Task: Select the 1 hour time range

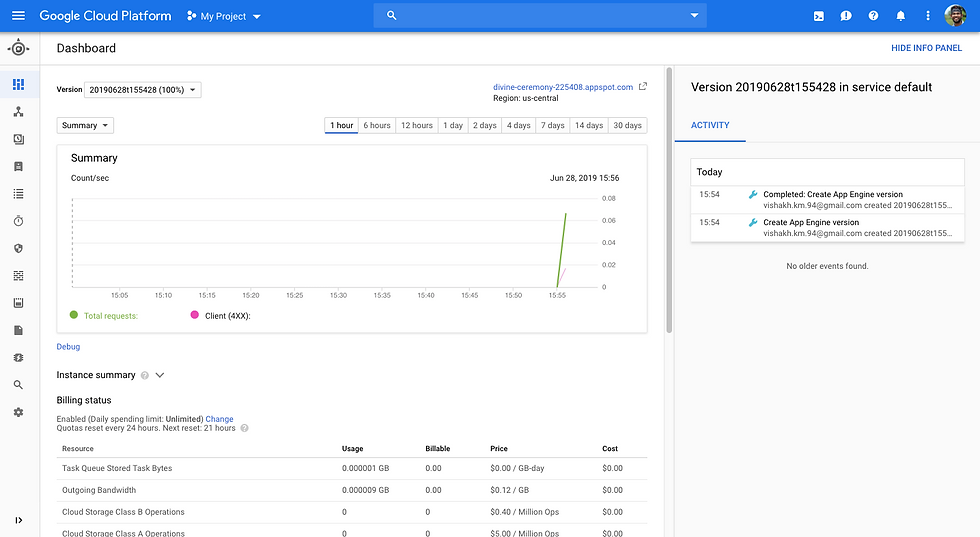Action: (341, 126)
